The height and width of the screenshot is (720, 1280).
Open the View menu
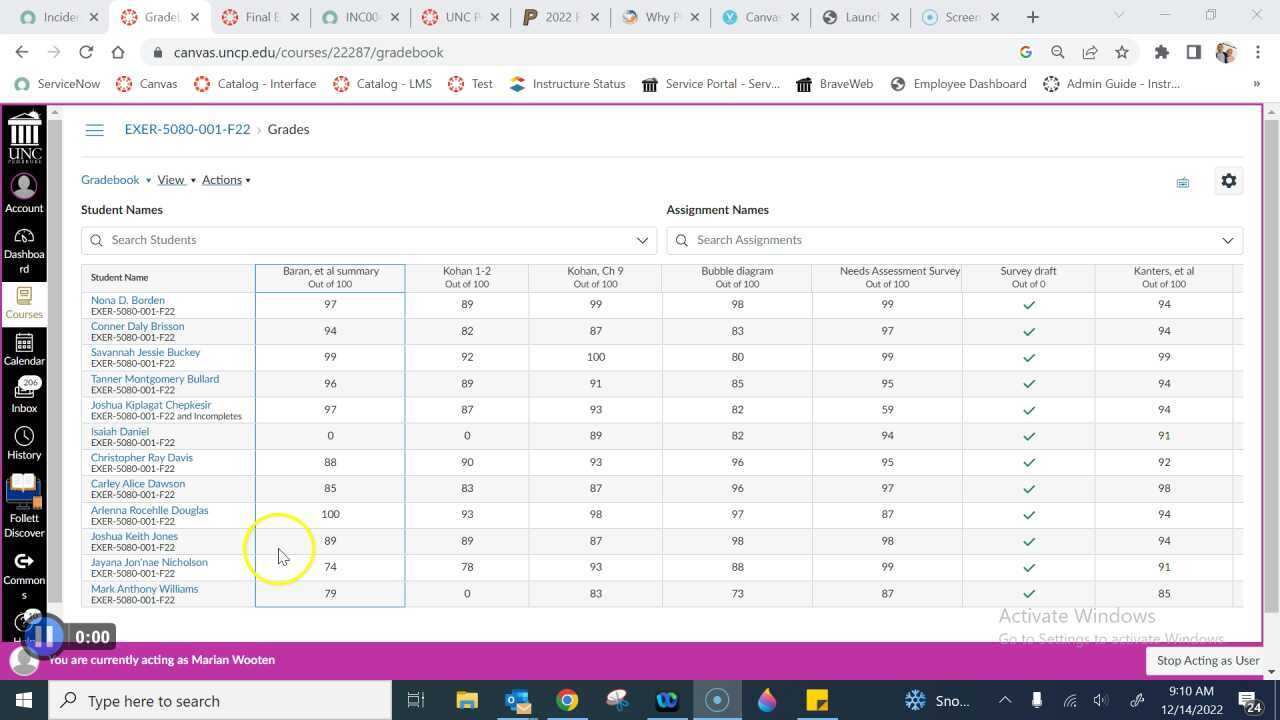point(176,180)
